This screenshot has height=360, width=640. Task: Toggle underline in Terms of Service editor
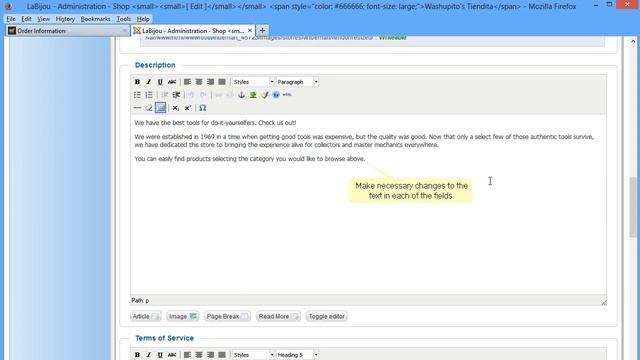(160, 355)
